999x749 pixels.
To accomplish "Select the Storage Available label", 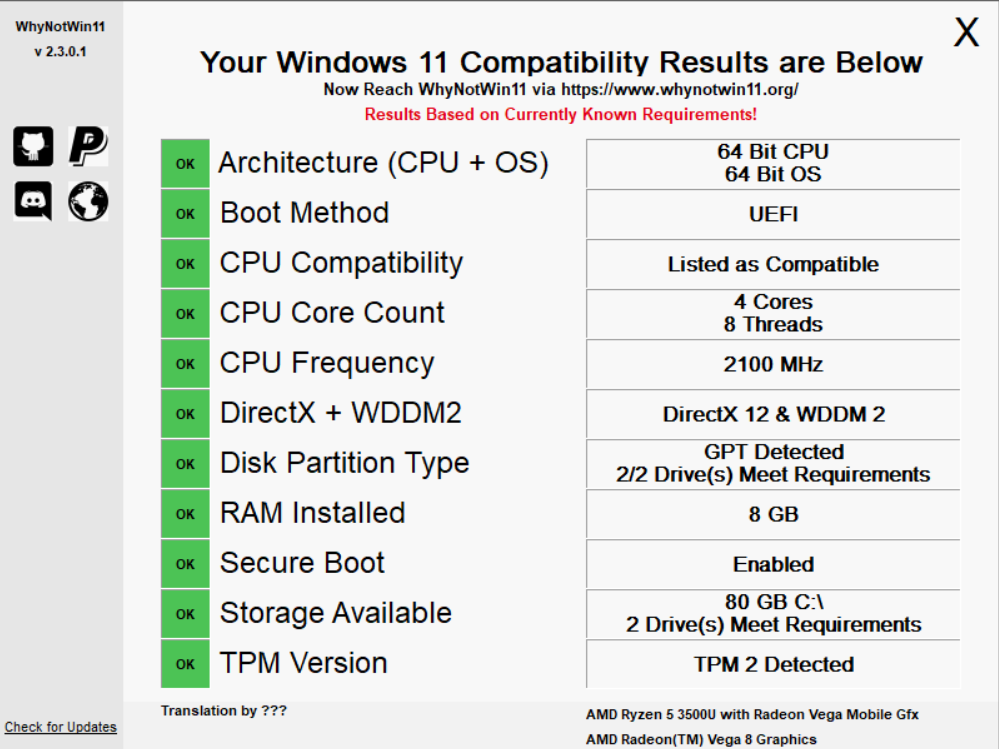I will (x=336, y=613).
